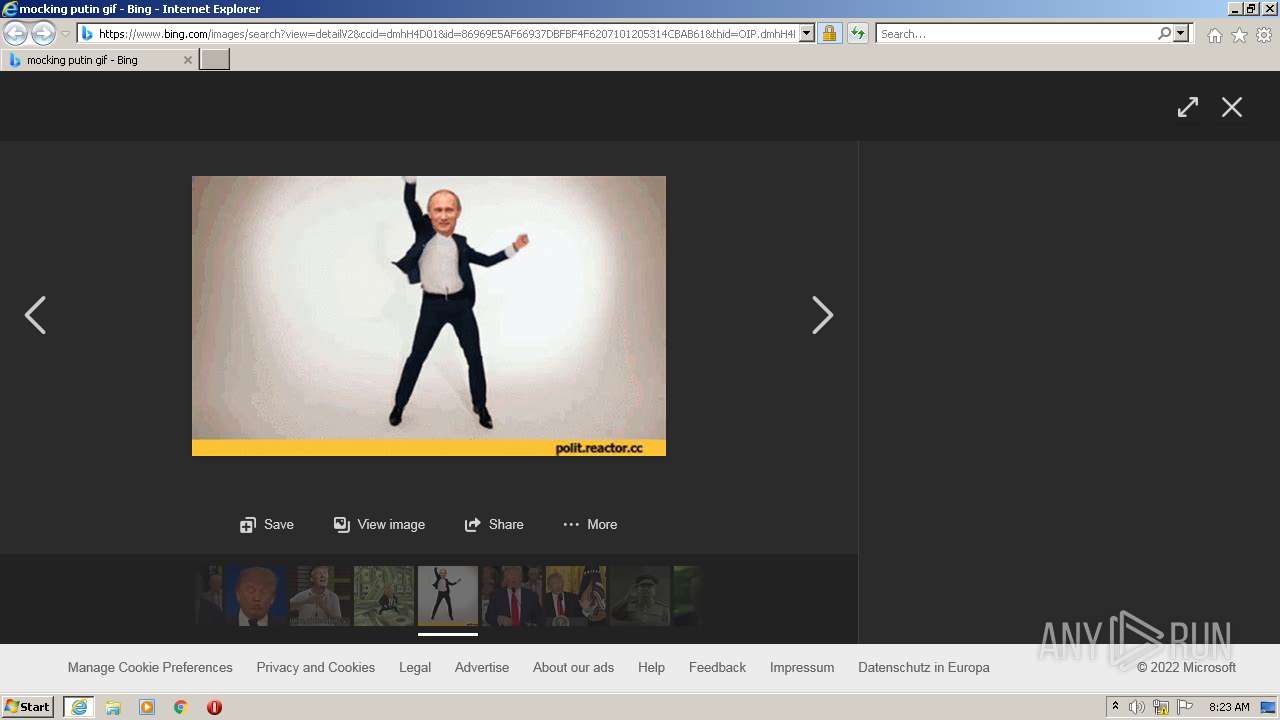Screen dimensions: 1280x720
Task: Click Show desktop button
Action: tap(1269, 707)
